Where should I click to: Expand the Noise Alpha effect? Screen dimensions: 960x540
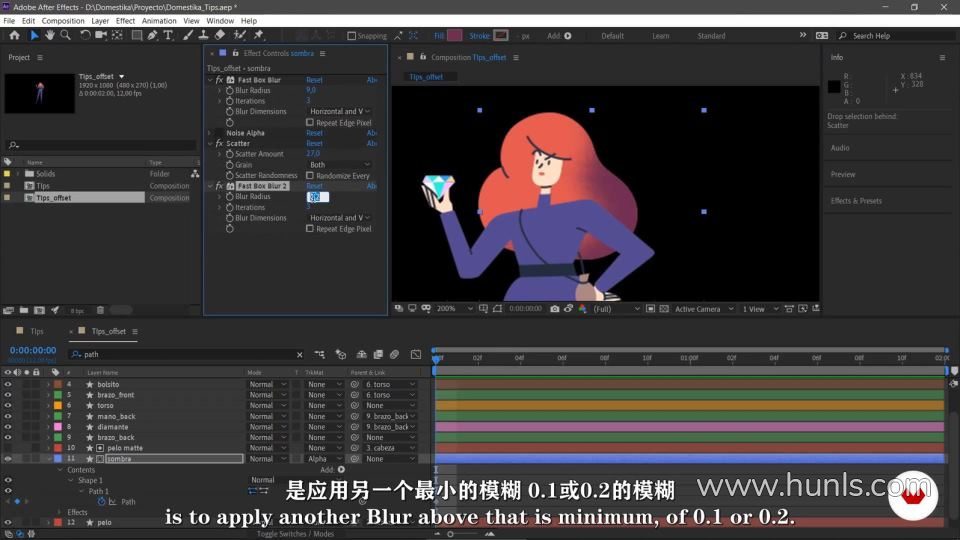tap(210, 133)
